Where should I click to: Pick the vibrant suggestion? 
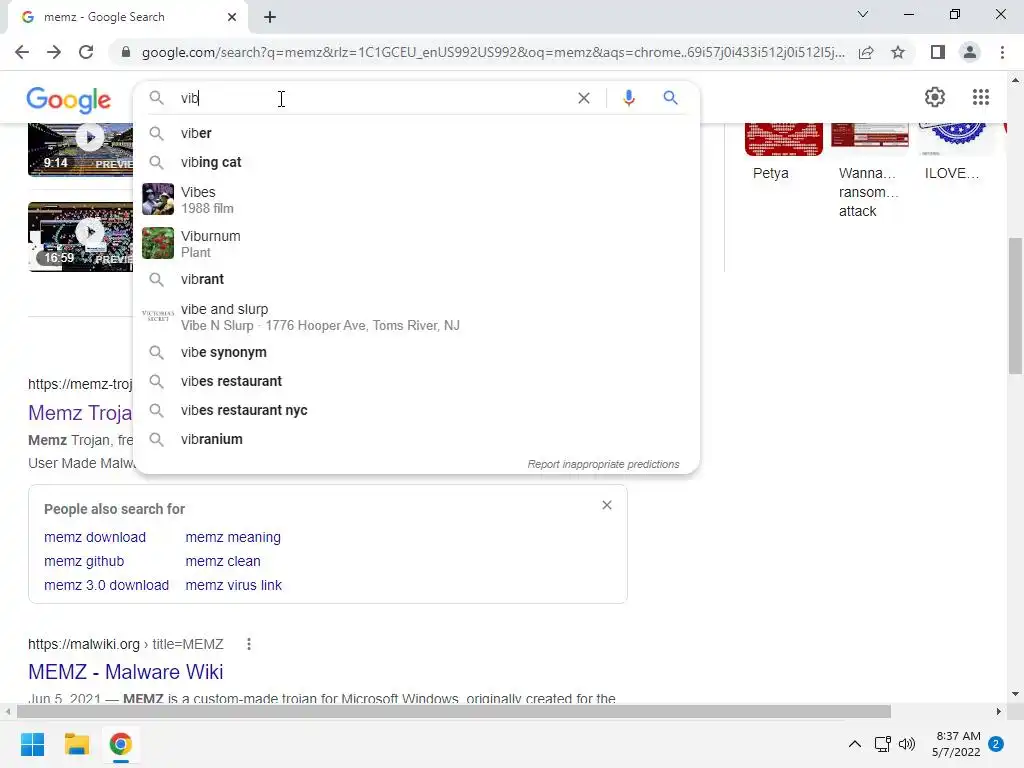[417, 280]
